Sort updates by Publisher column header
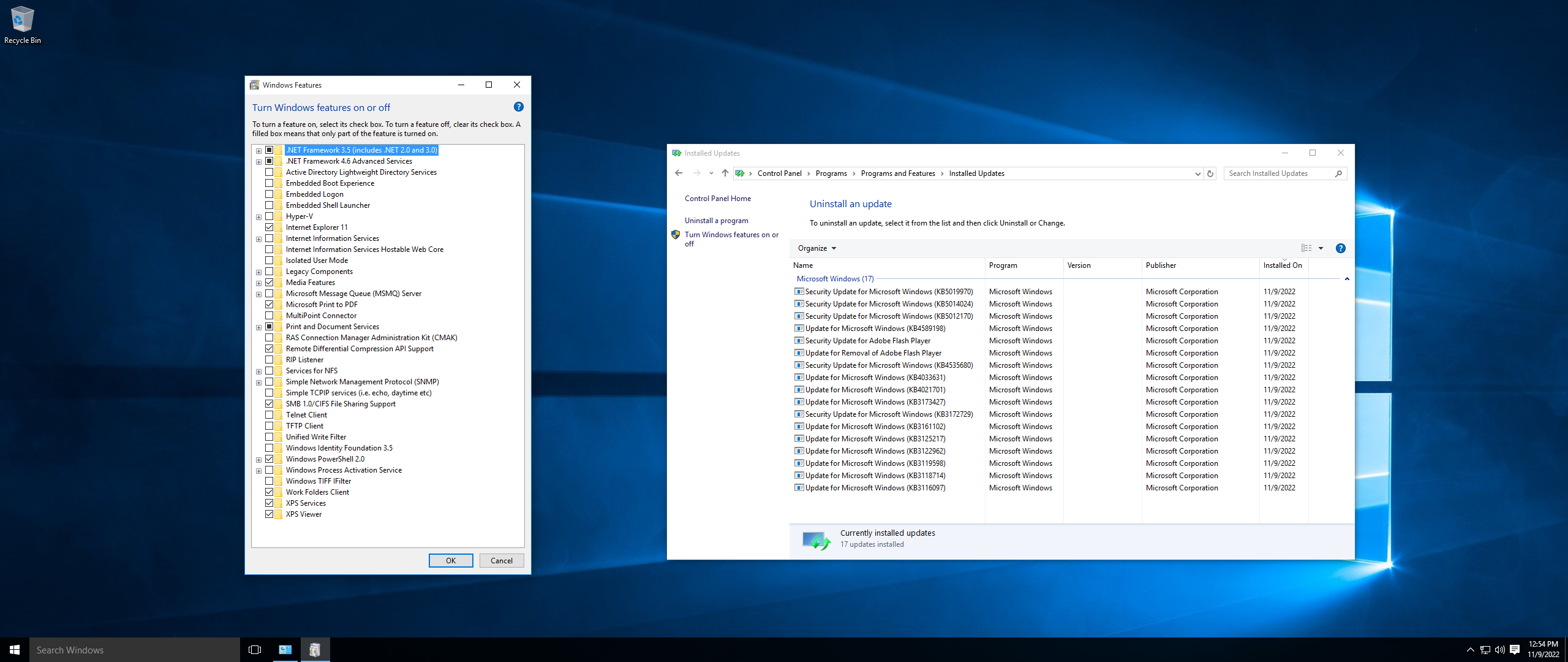Image resolution: width=1568 pixels, height=662 pixels. coord(1200,265)
